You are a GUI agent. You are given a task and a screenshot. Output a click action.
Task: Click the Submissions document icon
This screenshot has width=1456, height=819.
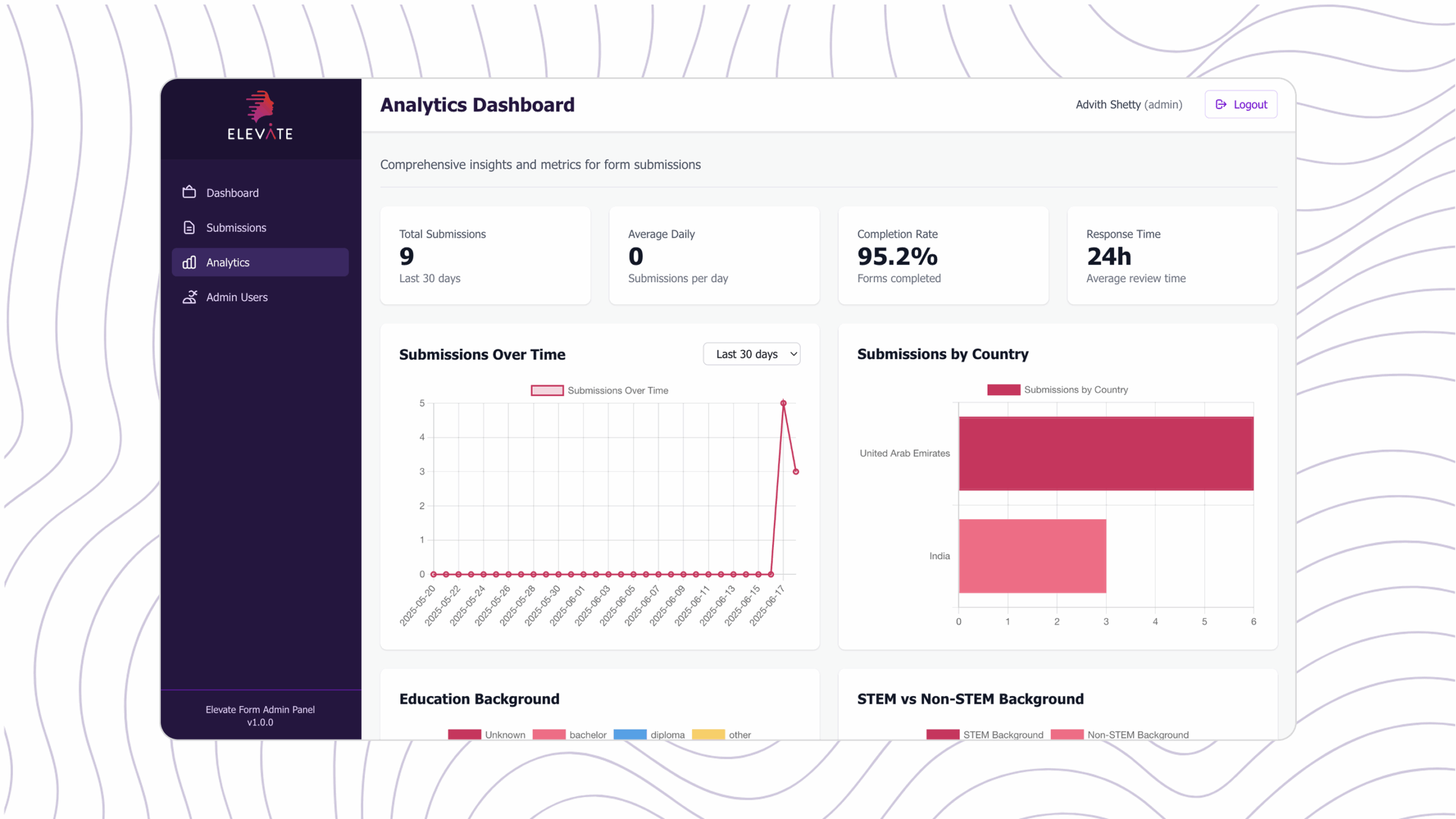coord(189,227)
